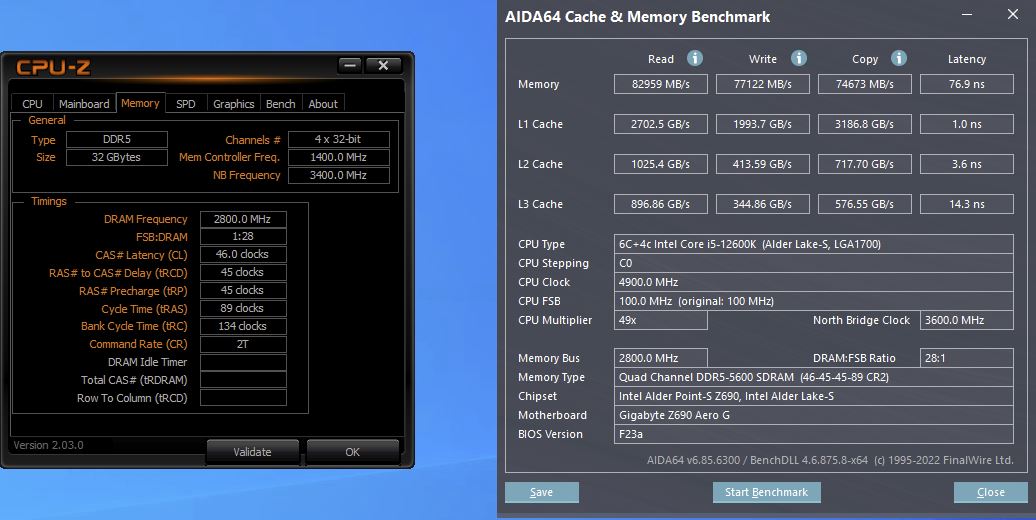Click the BIOS Version field F23a
This screenshot has width=1036, height=520.
pyautogui.click(x=813, y=434)
